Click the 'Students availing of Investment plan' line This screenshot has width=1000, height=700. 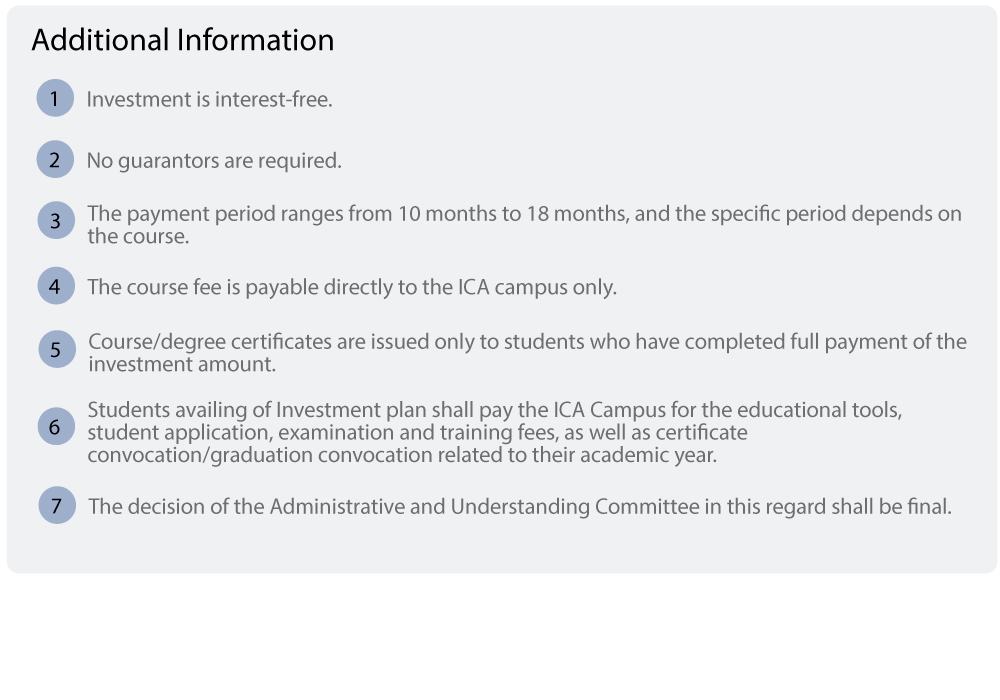click(495, 409)
